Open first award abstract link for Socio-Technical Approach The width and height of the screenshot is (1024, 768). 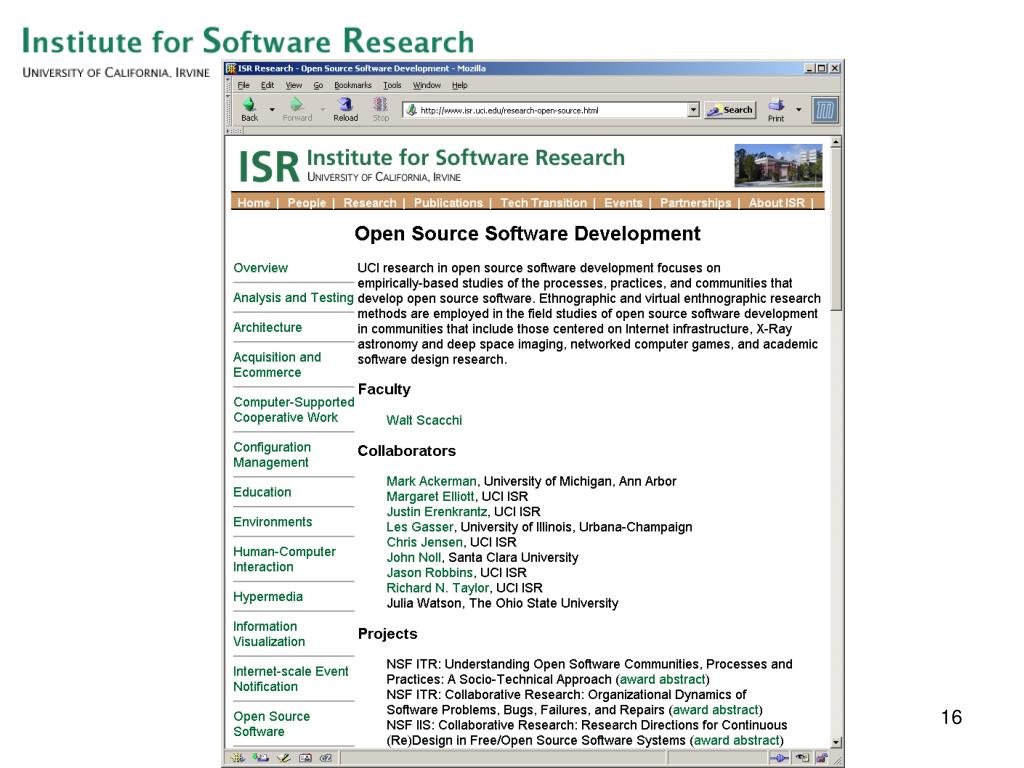662,679
